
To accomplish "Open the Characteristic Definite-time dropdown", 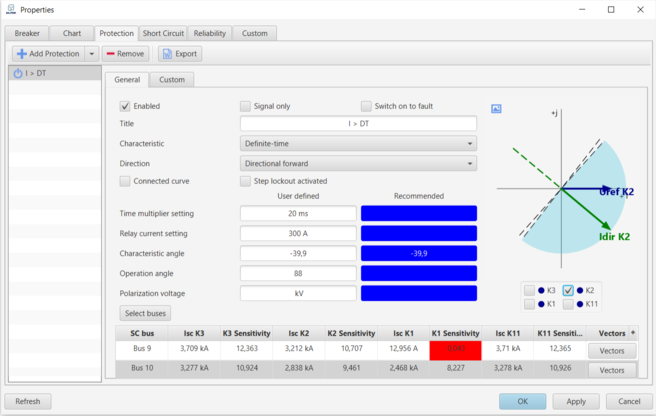I will tap(358, 144).
